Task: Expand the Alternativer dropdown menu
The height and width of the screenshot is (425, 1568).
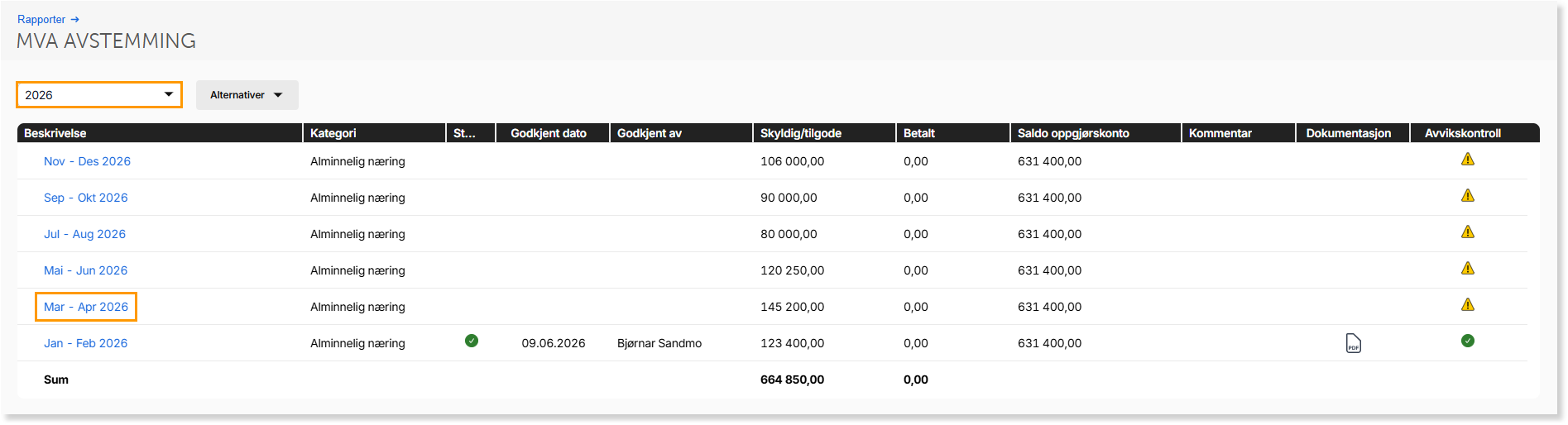Action: click(247, 95)
